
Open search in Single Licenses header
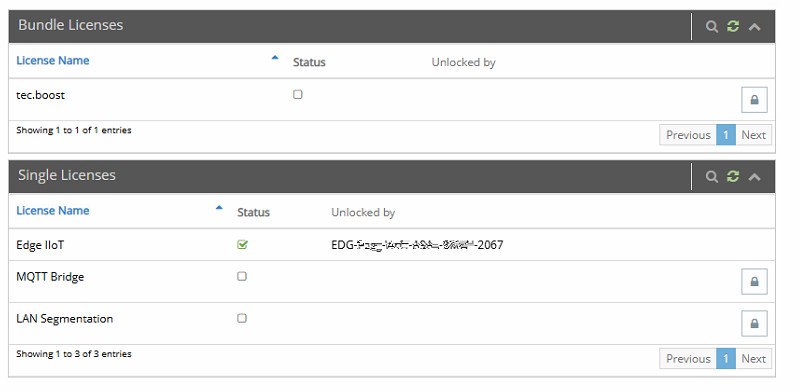point(711,177)
